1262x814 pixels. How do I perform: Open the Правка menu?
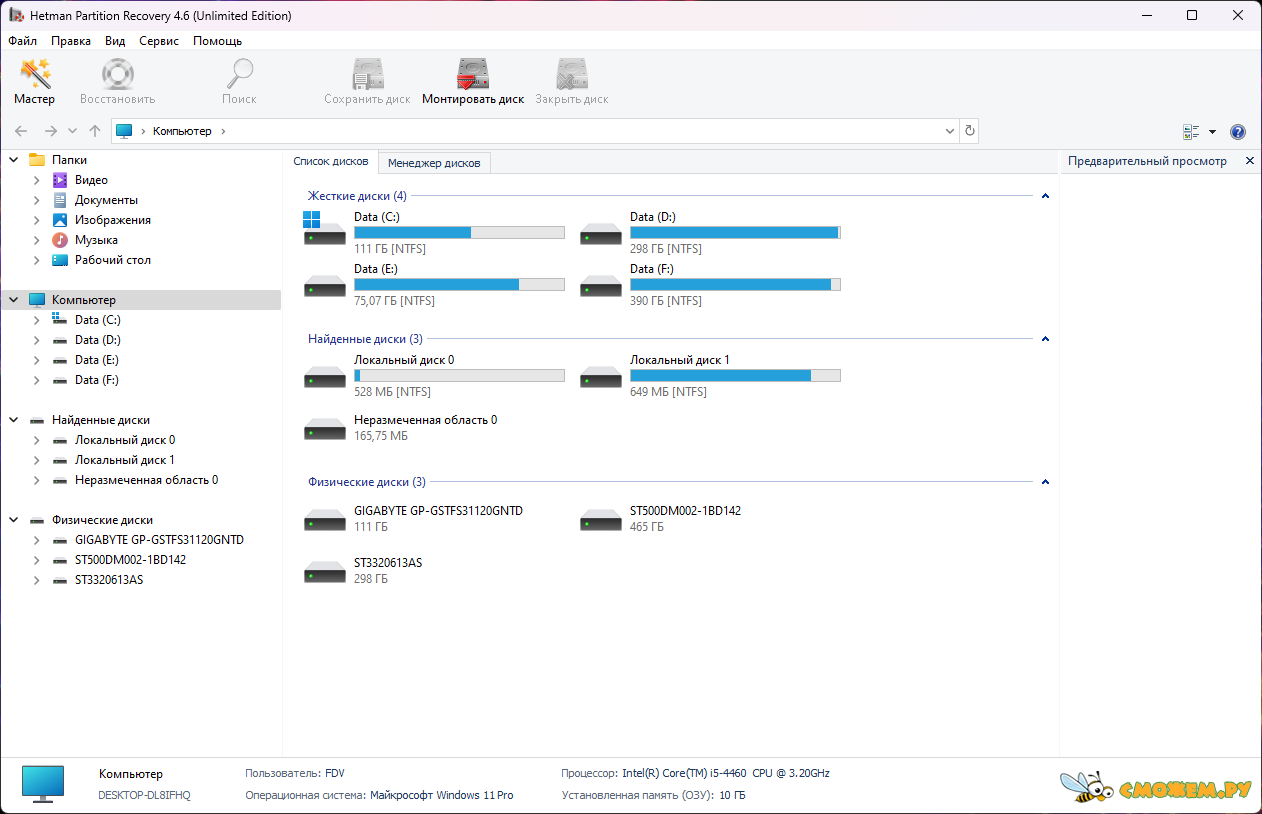[71, 41]
